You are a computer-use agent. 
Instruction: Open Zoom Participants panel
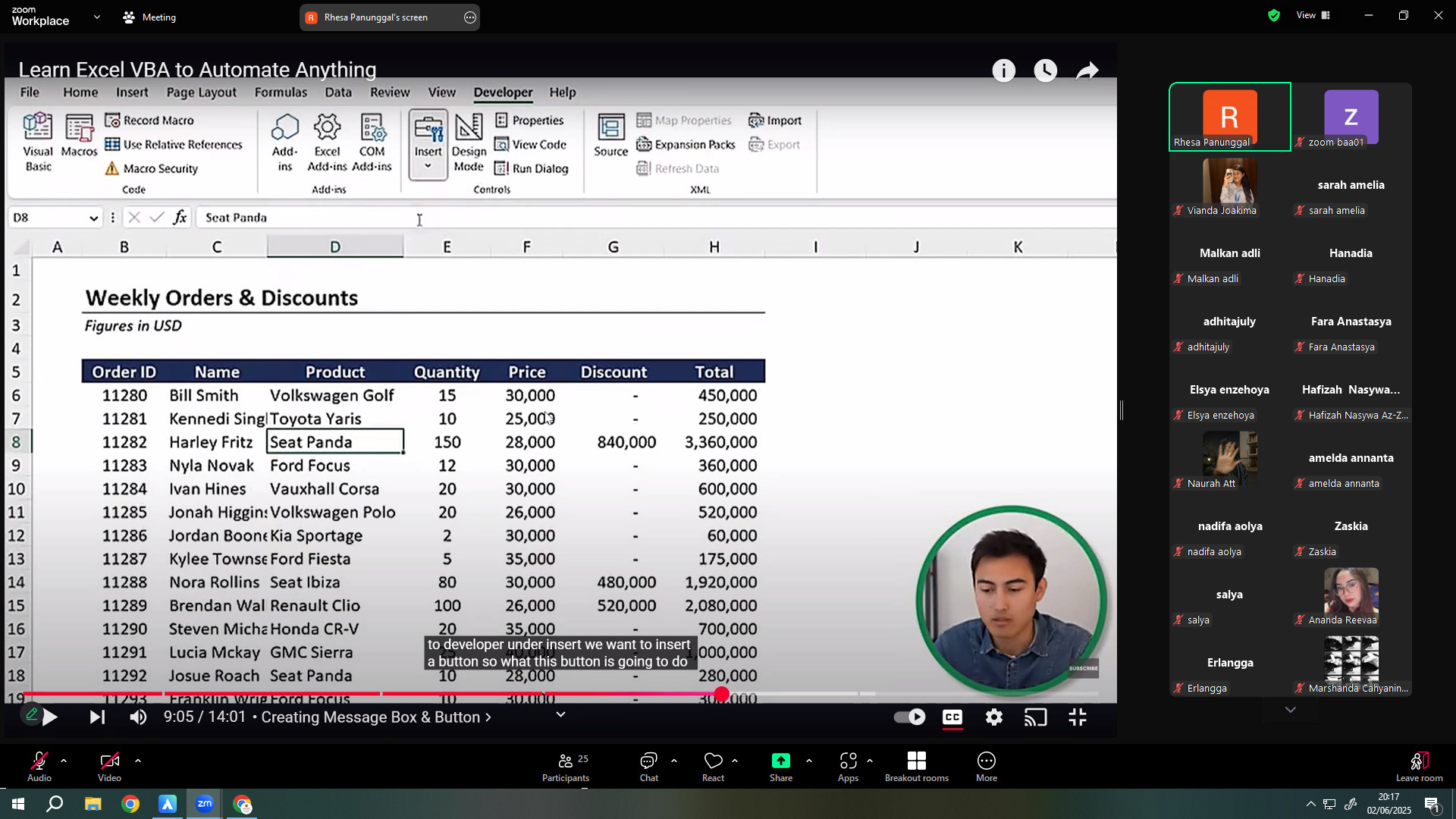pos(566,767)
